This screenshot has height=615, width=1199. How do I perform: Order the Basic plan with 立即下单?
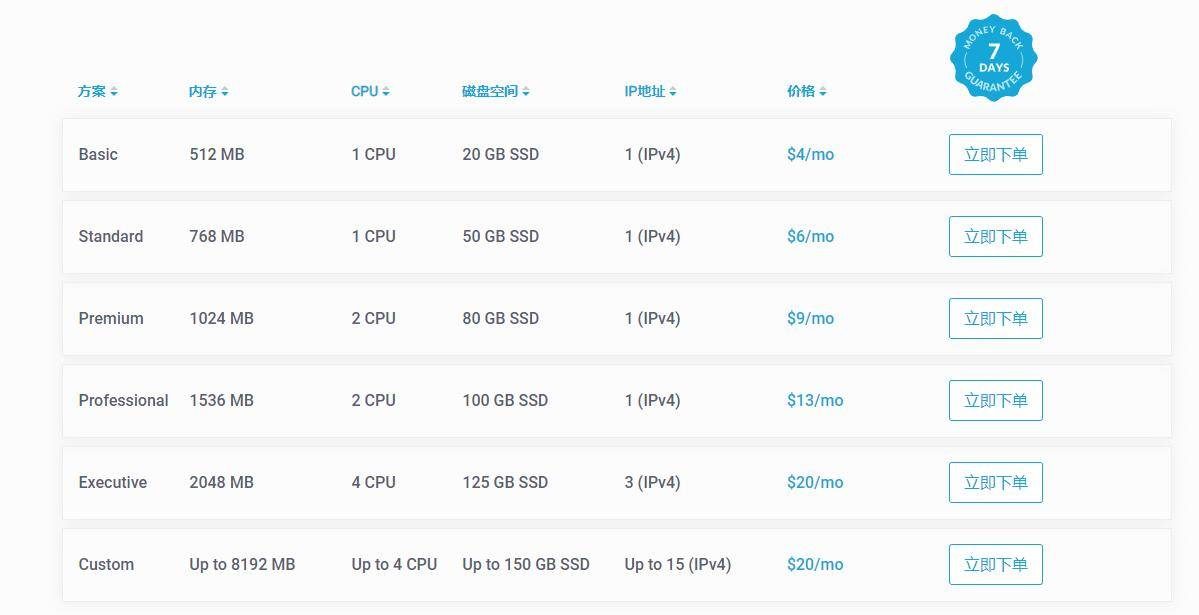pyautogui.click(x=996, y=155)
